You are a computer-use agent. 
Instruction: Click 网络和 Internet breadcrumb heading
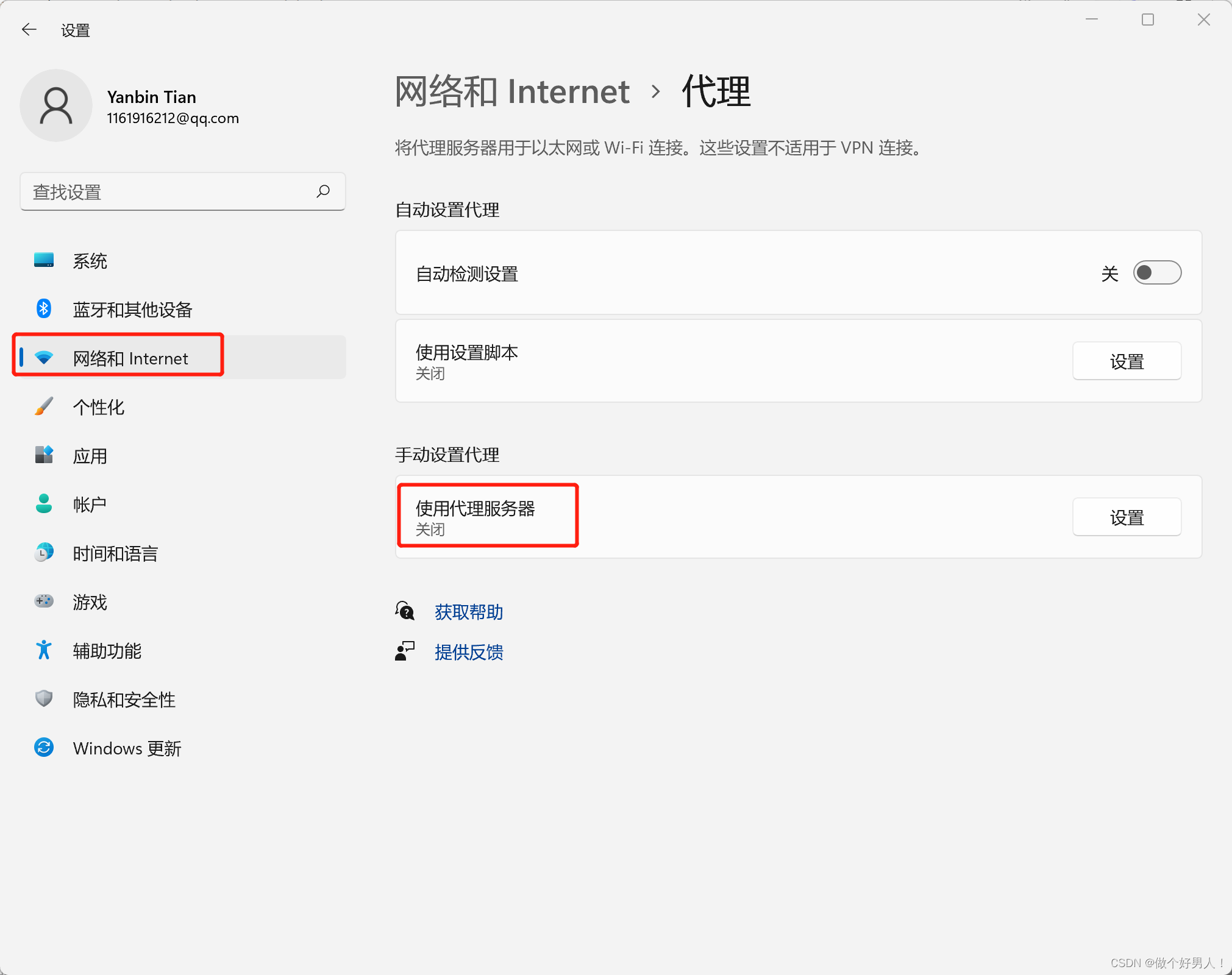pos(512,92)
